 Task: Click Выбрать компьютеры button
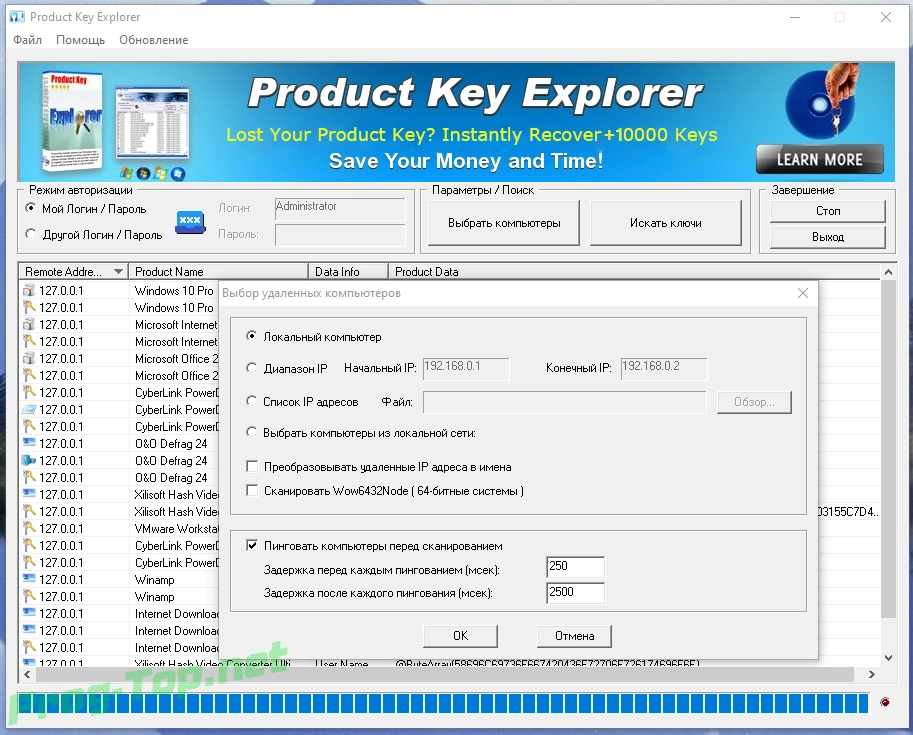tap(504, 223)
